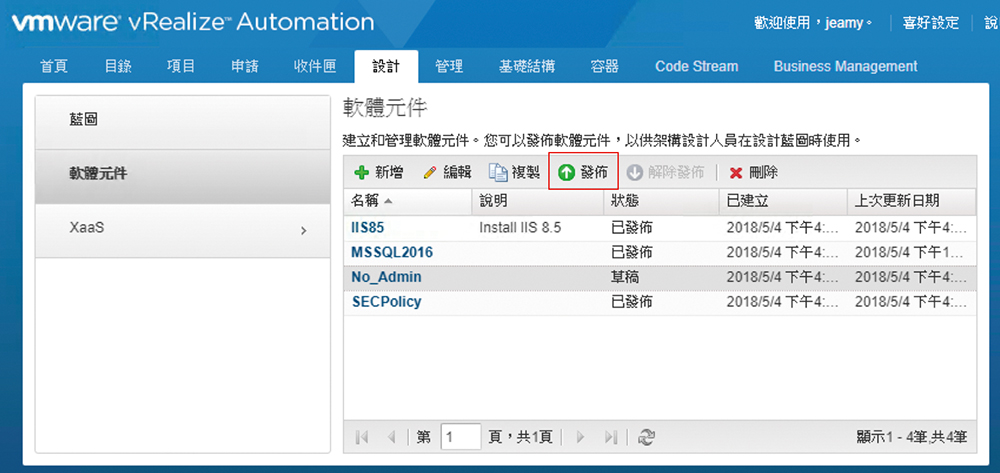1000x473 pixels.
Task: Sort by the 說明 column header
Action: point(538,201)
